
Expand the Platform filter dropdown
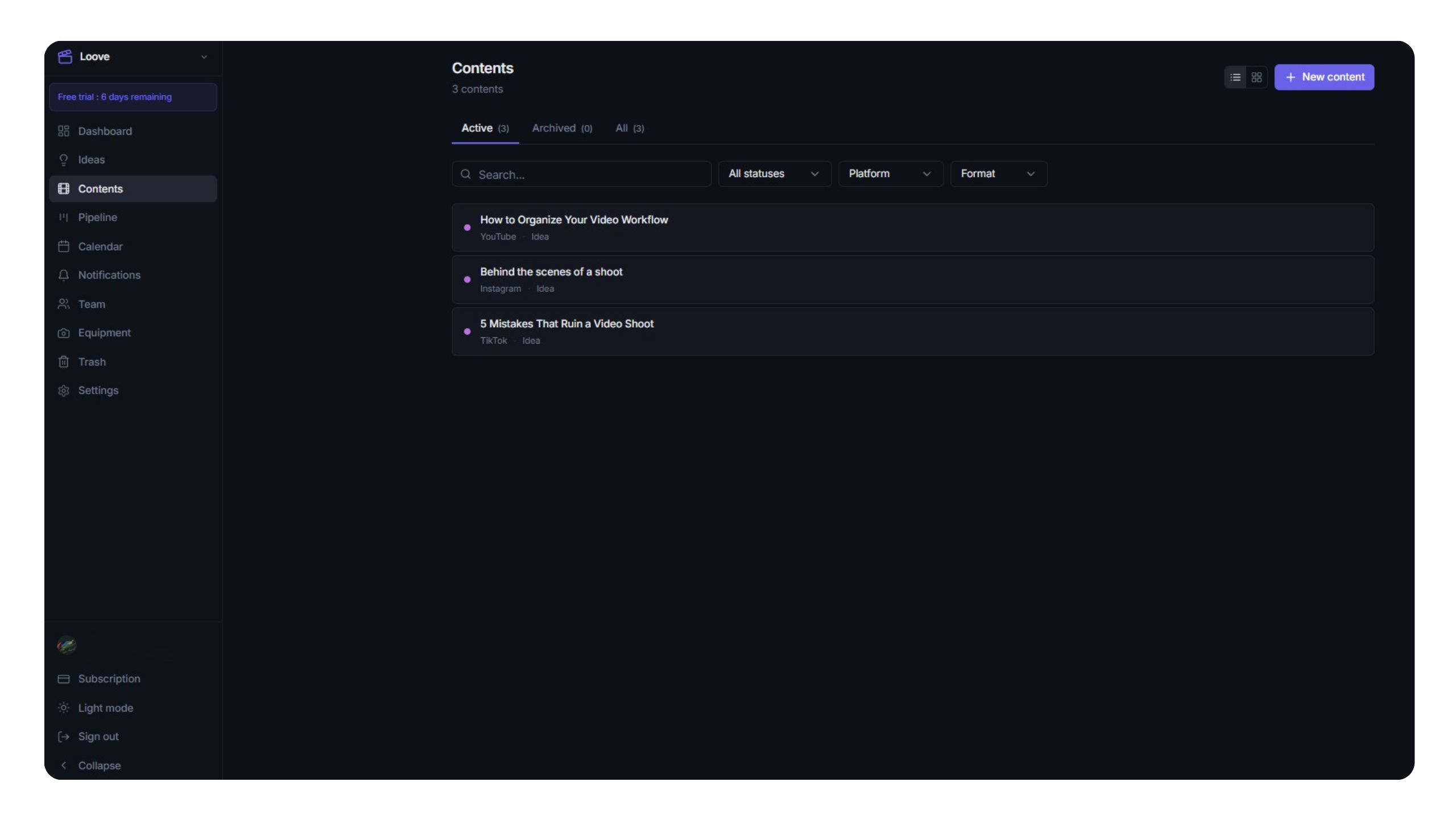point(890,173)
